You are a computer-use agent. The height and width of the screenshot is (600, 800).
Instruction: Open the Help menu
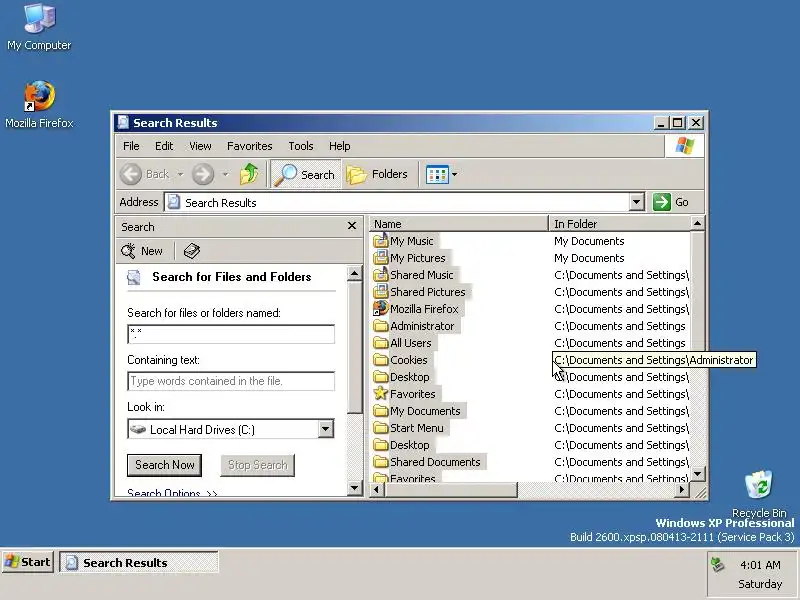point(339,146)
